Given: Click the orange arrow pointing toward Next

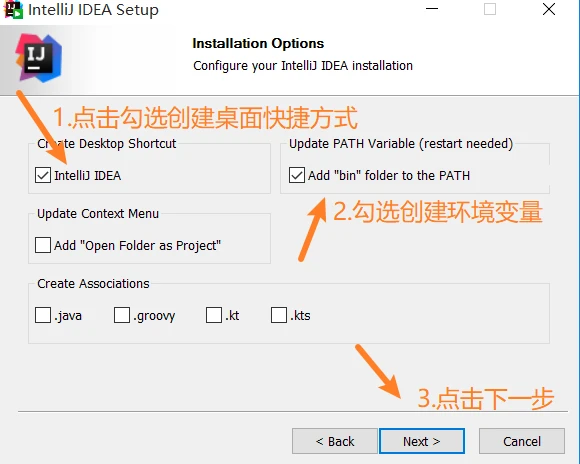Looking at the screenshot, I should (x=378, y=371).
